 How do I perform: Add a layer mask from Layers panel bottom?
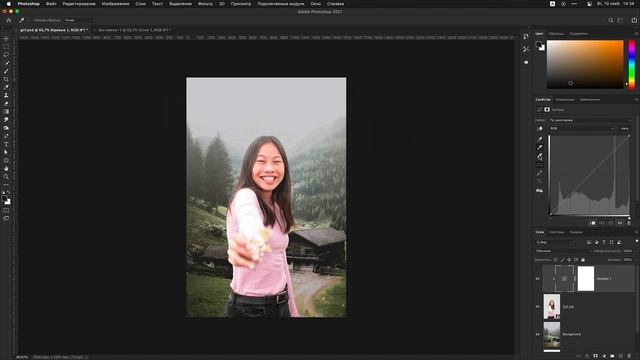click(596, 356)
